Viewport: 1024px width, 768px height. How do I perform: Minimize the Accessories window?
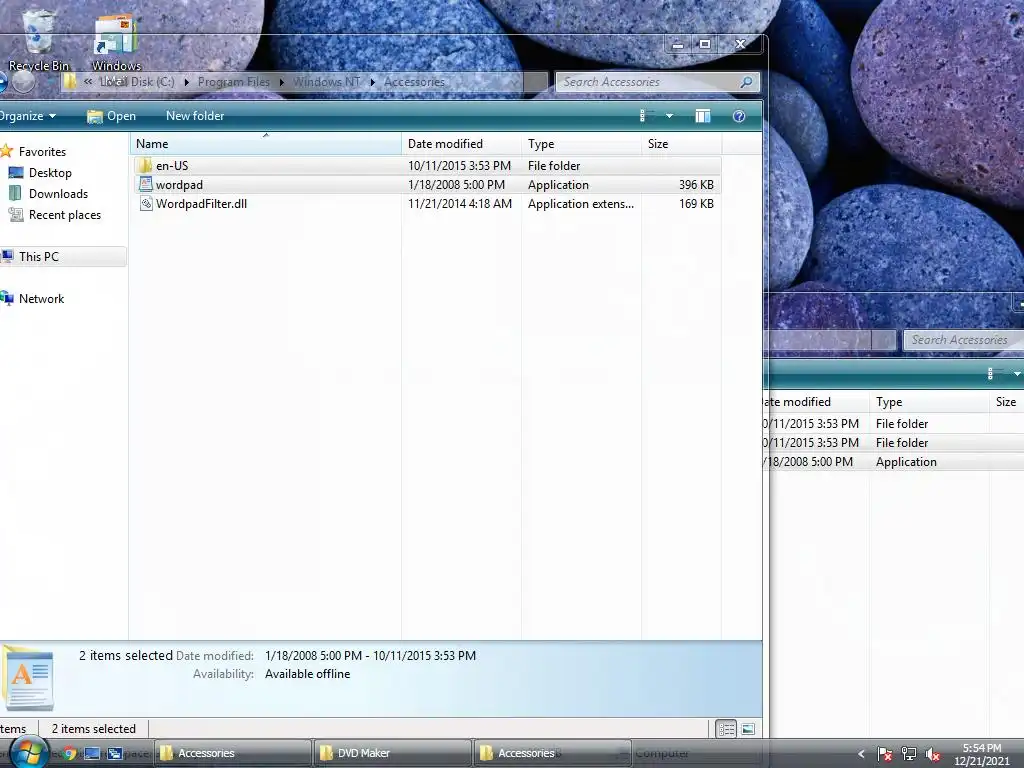679,44
